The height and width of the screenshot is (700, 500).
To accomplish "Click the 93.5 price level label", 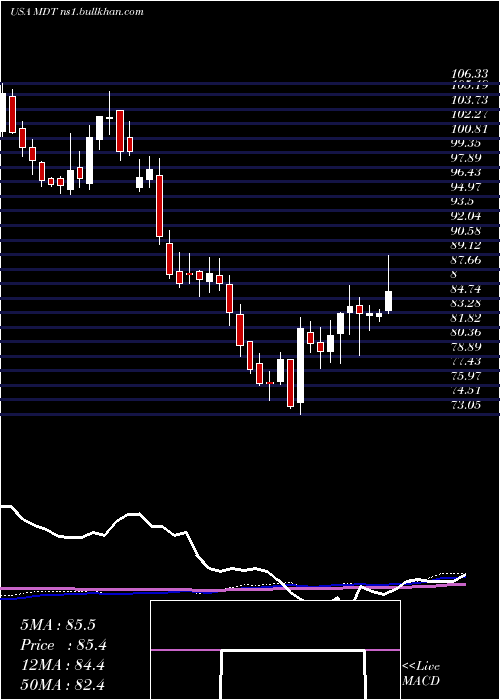I will click(x=462, y=202).
